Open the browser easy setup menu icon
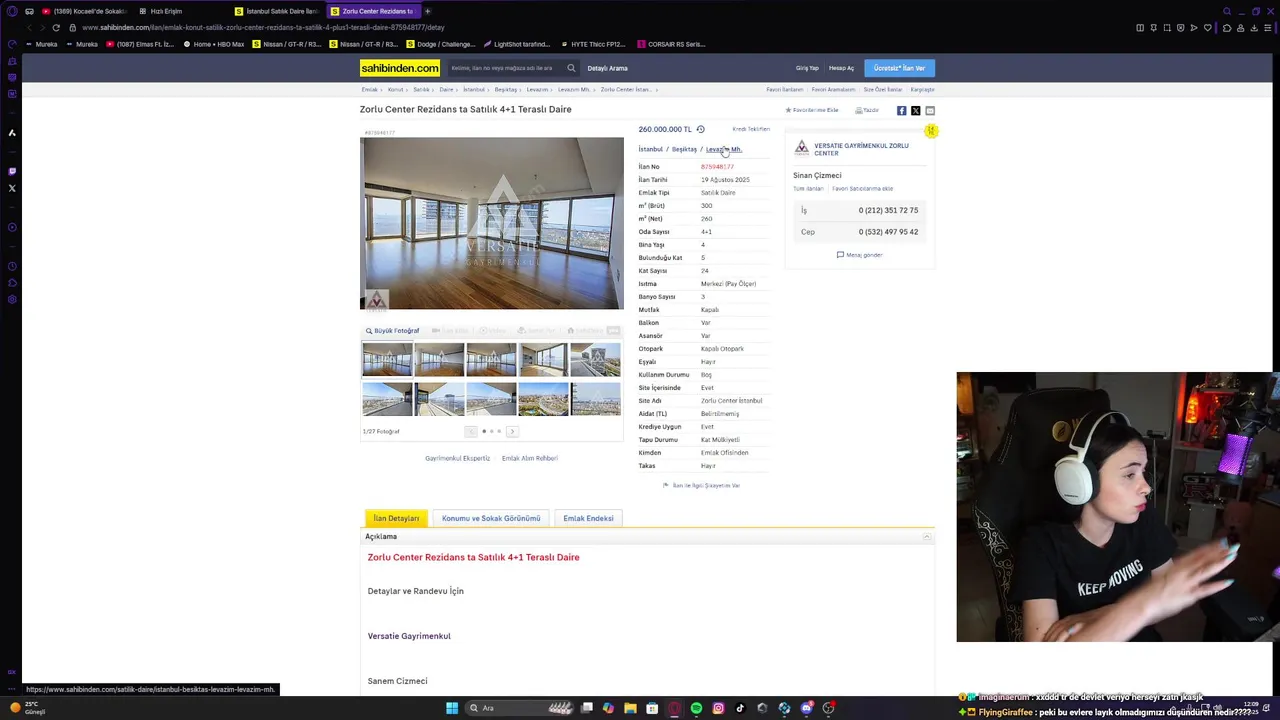 coord(1268,28)
